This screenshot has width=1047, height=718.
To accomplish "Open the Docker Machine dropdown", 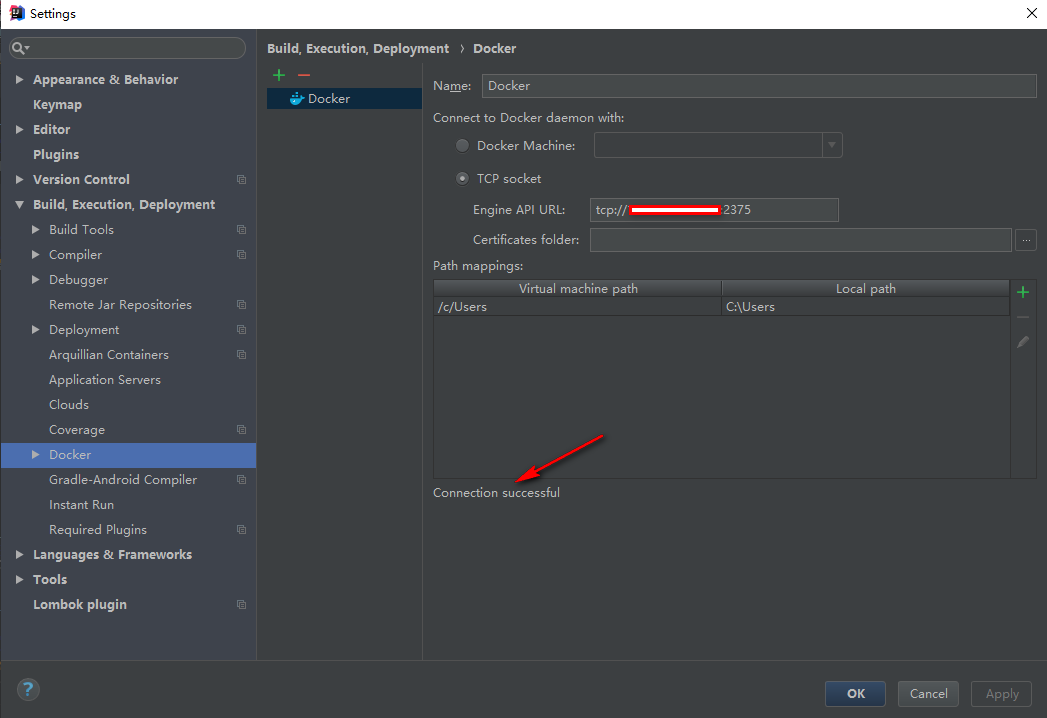I will pyautogui.click(x=832, y=146).
